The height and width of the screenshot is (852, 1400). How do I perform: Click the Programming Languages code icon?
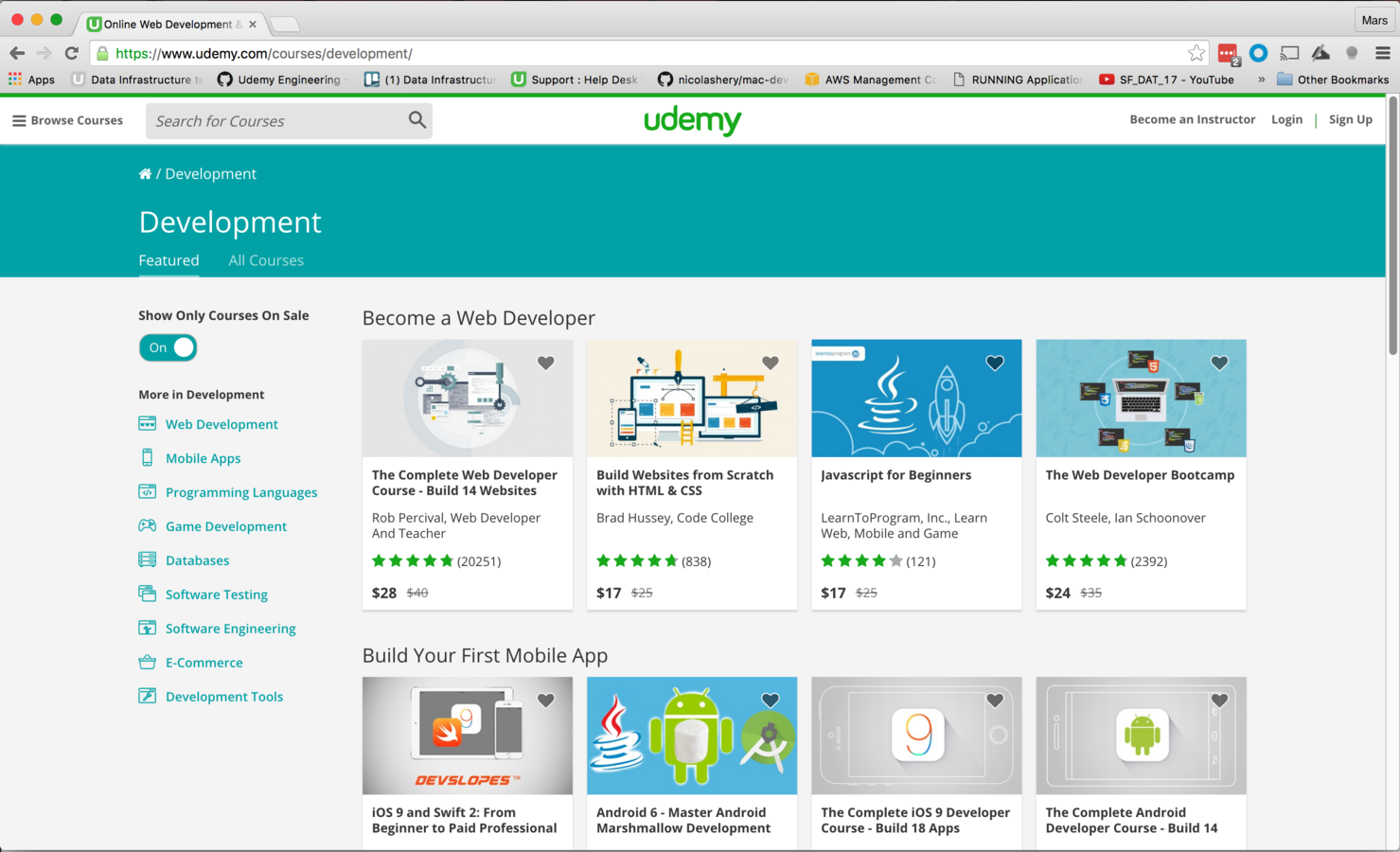point(148,491)
